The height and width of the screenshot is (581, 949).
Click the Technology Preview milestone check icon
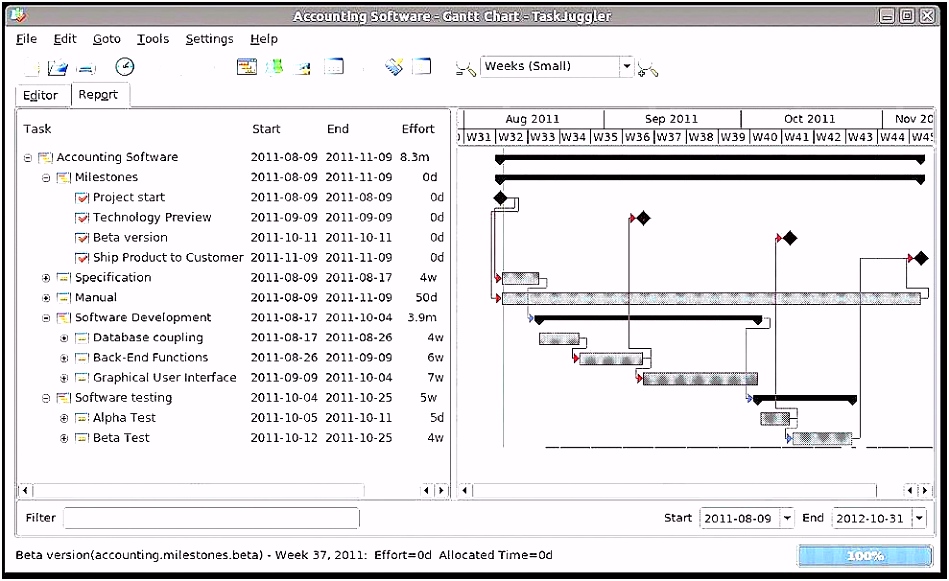click(x=82, y=218)
